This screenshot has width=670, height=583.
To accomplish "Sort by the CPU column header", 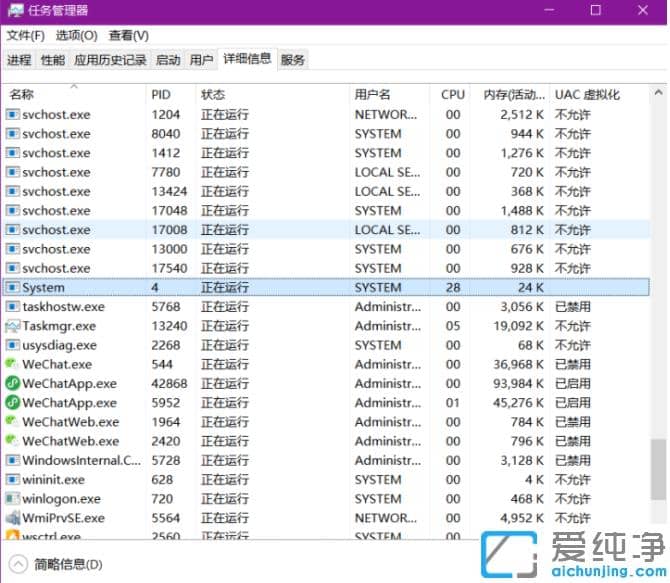I will (x=450, y=94).
